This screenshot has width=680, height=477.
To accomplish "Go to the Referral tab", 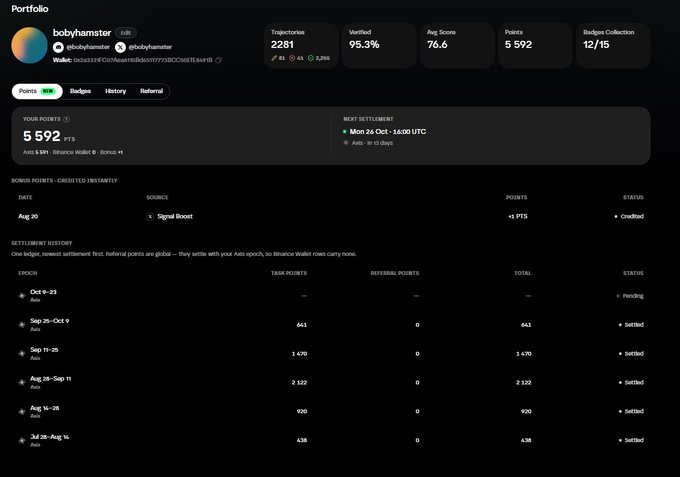I will pyautogui.click(x=151, y=91).
